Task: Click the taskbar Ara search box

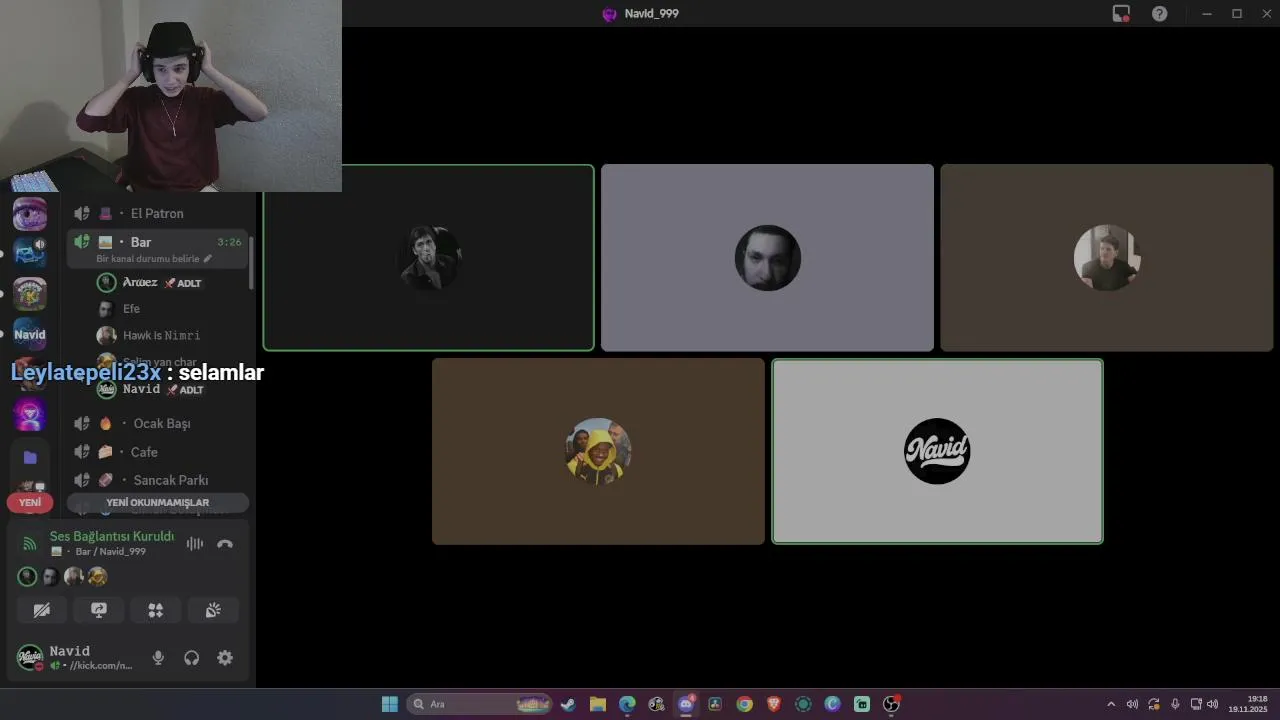Action: point(480,704)
